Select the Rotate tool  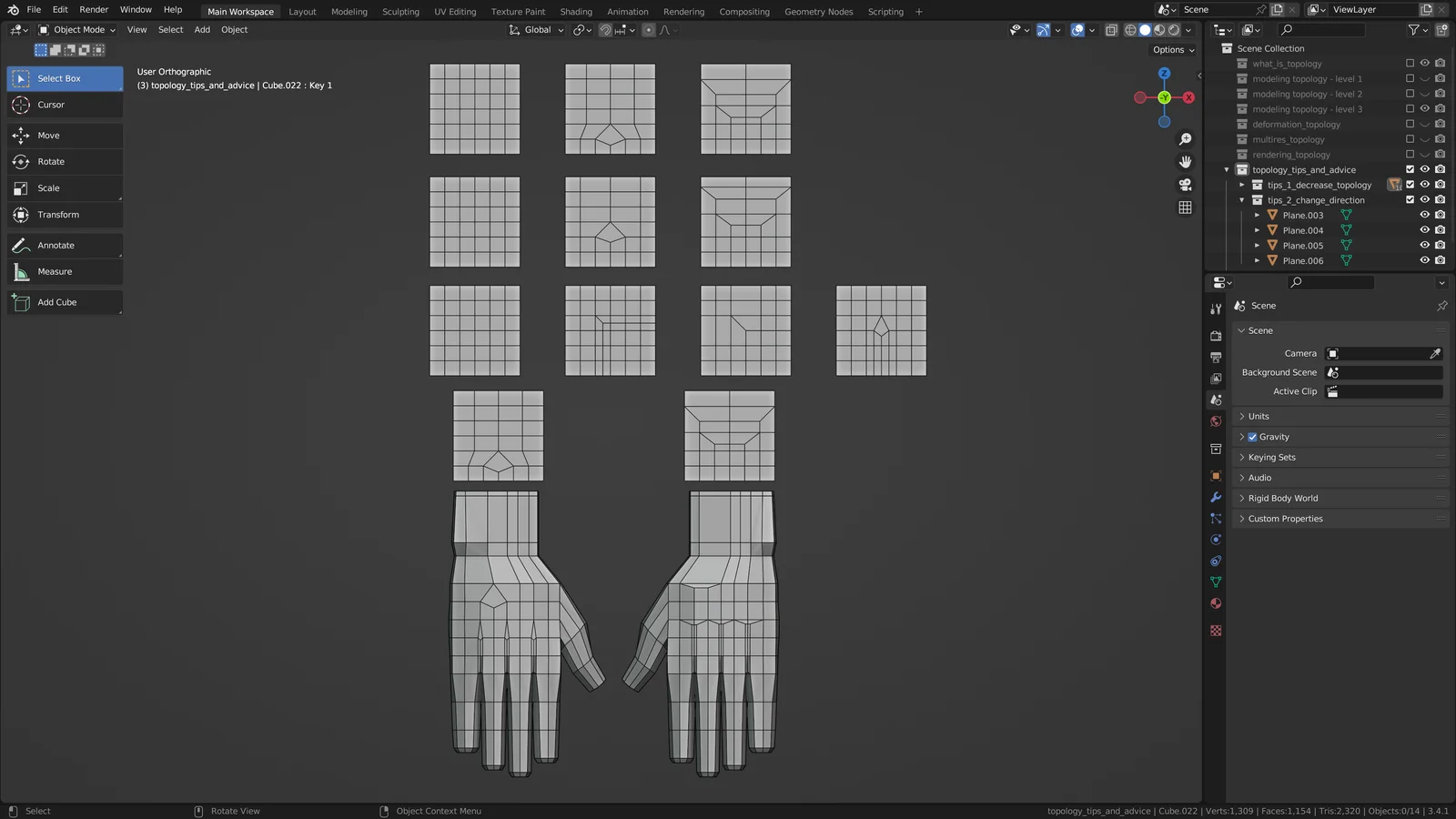pos(64,161)
